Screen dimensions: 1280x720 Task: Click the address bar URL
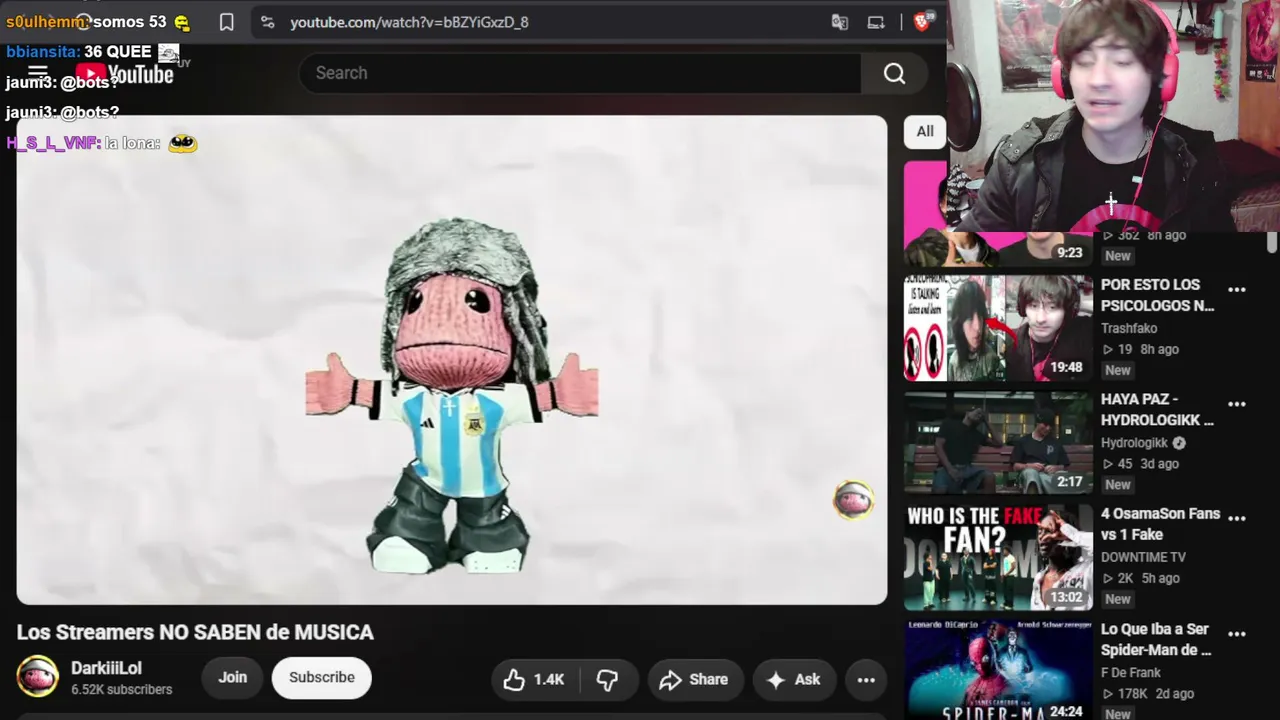pos(409,22)
